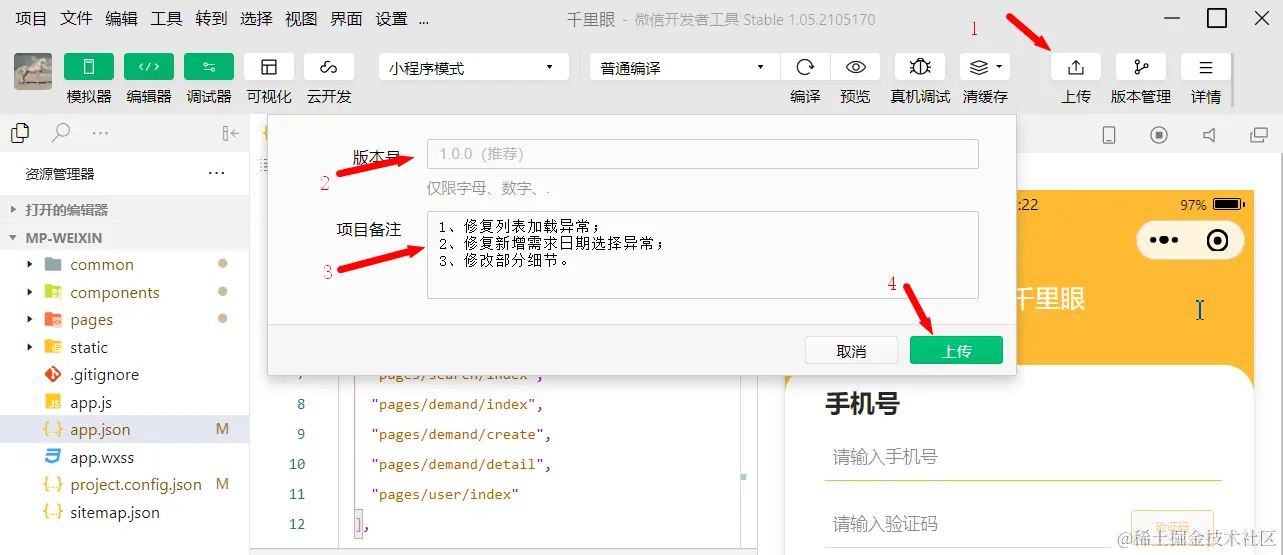This screenshot has height=555, width=1283.
Task: Click the detach simulator window icon
Action: click(x=1259, y=135)
